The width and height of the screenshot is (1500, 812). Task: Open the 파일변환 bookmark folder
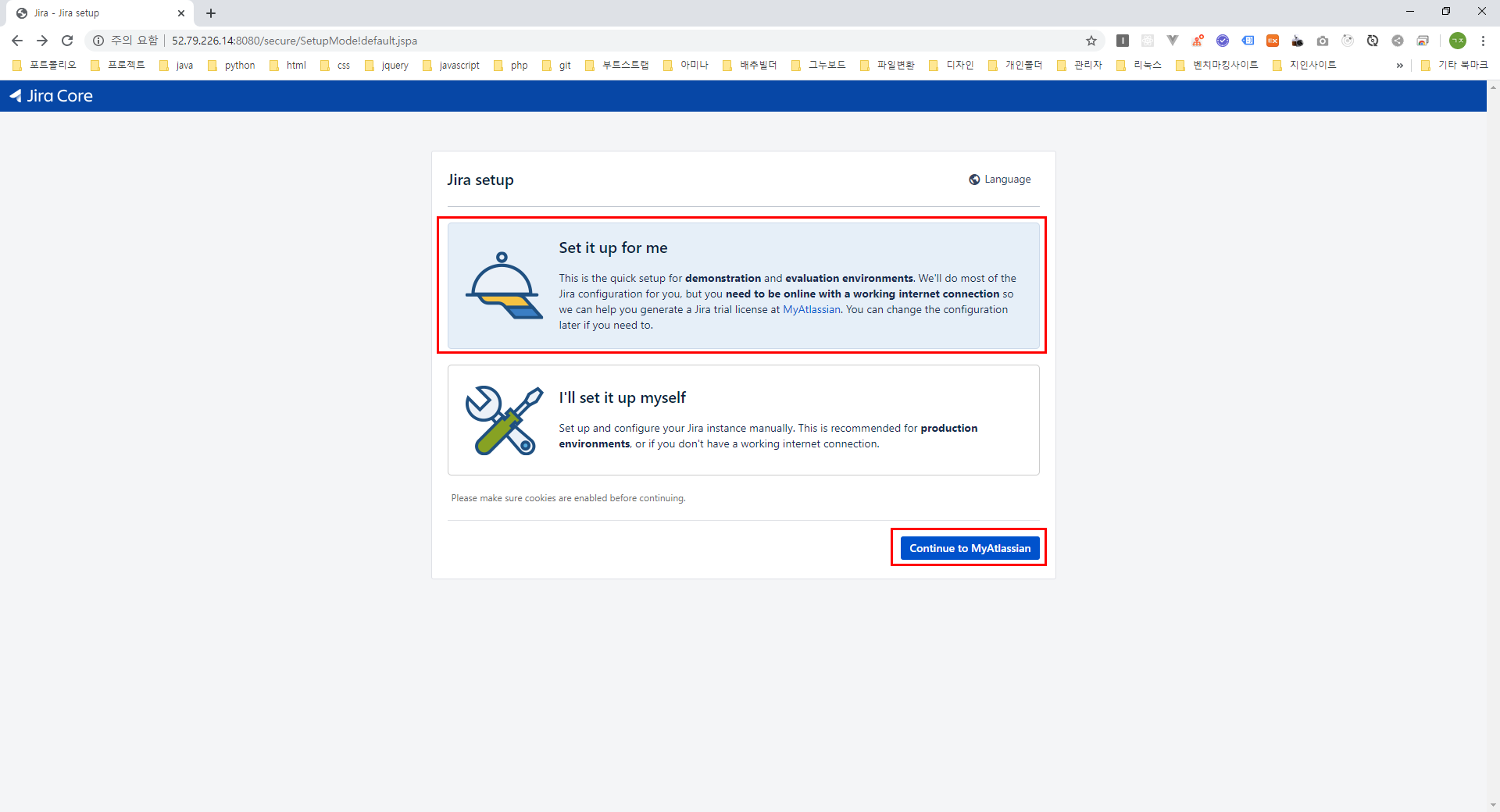point(887,66)
